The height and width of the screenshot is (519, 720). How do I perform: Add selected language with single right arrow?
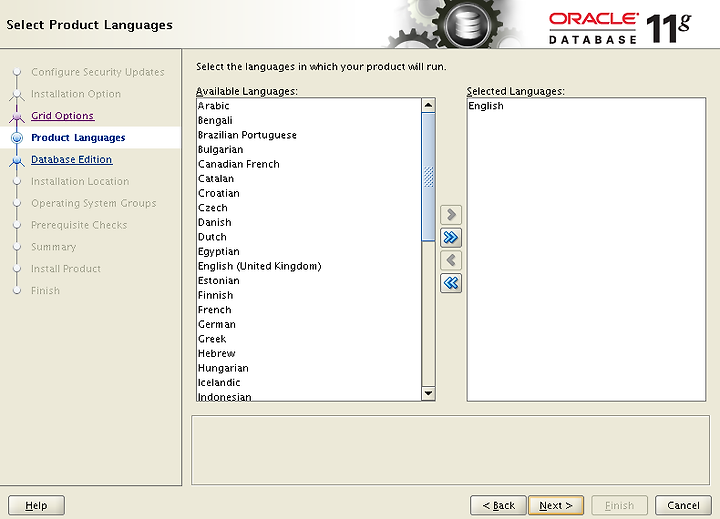click(451, 214)
